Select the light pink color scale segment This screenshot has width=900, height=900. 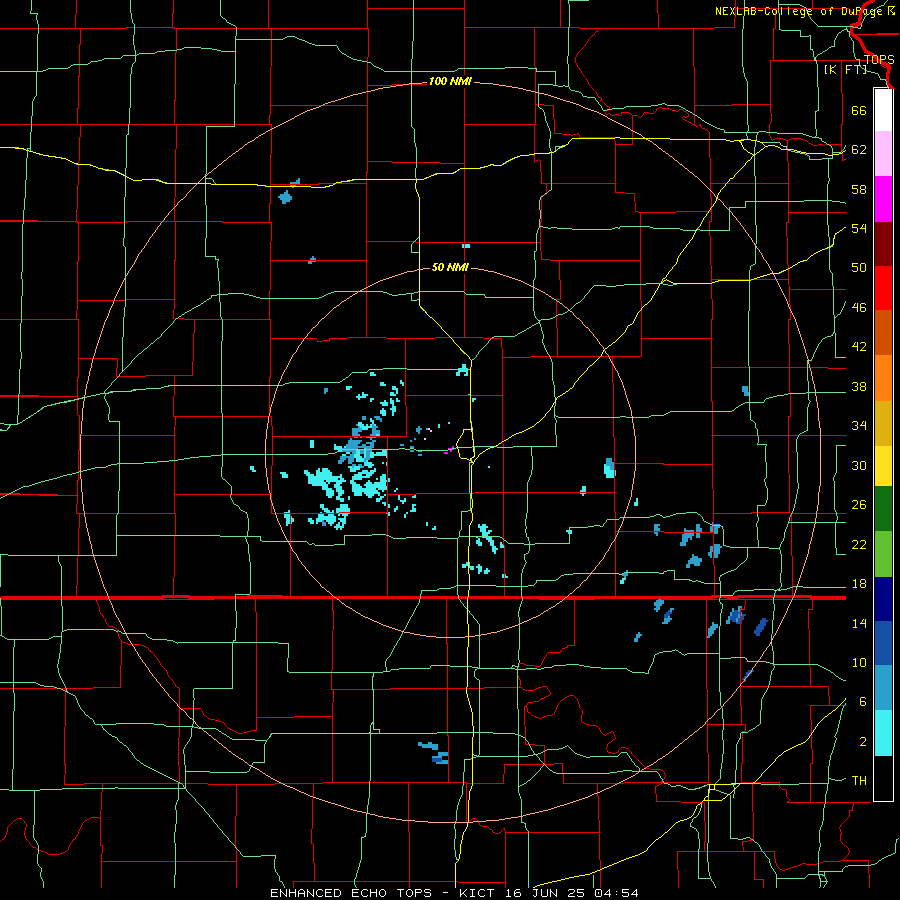tap(883, 154)
